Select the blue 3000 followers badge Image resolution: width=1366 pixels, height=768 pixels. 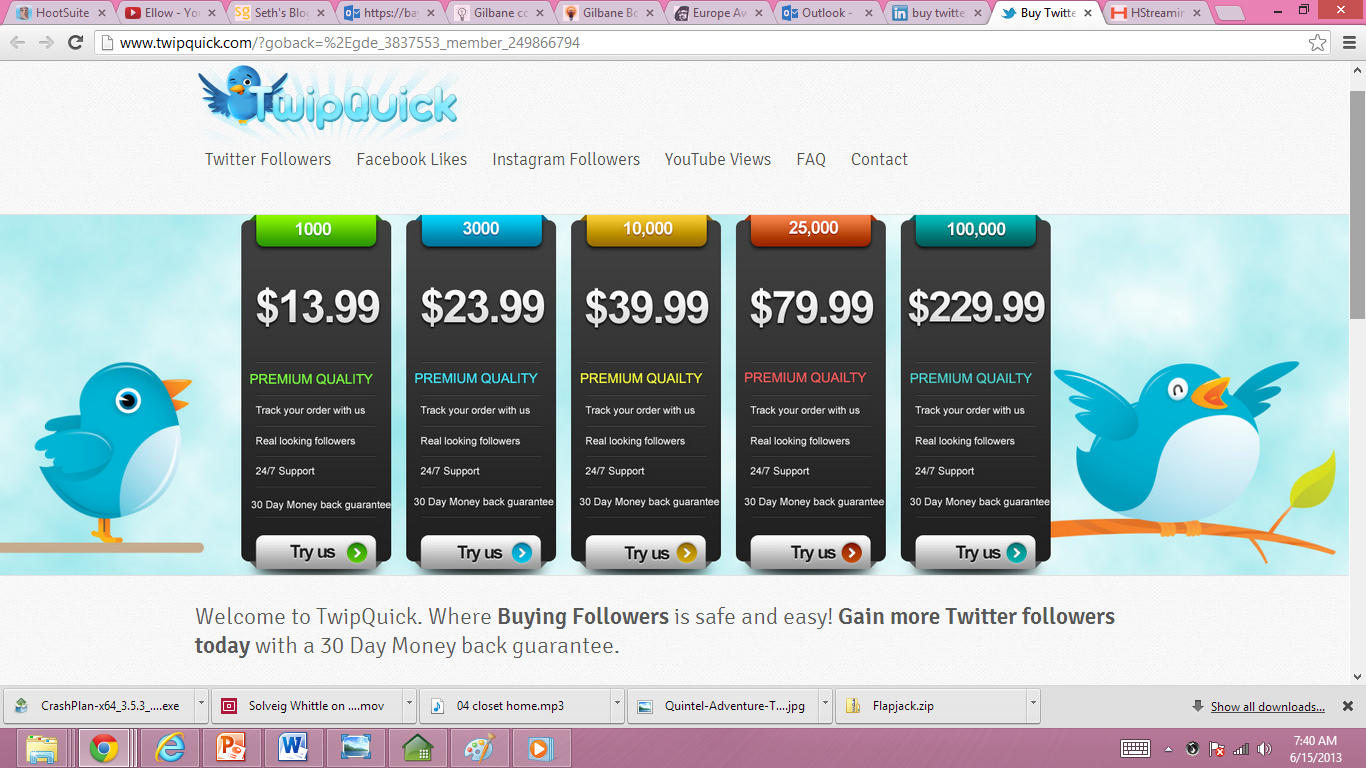tap(481, 230)
